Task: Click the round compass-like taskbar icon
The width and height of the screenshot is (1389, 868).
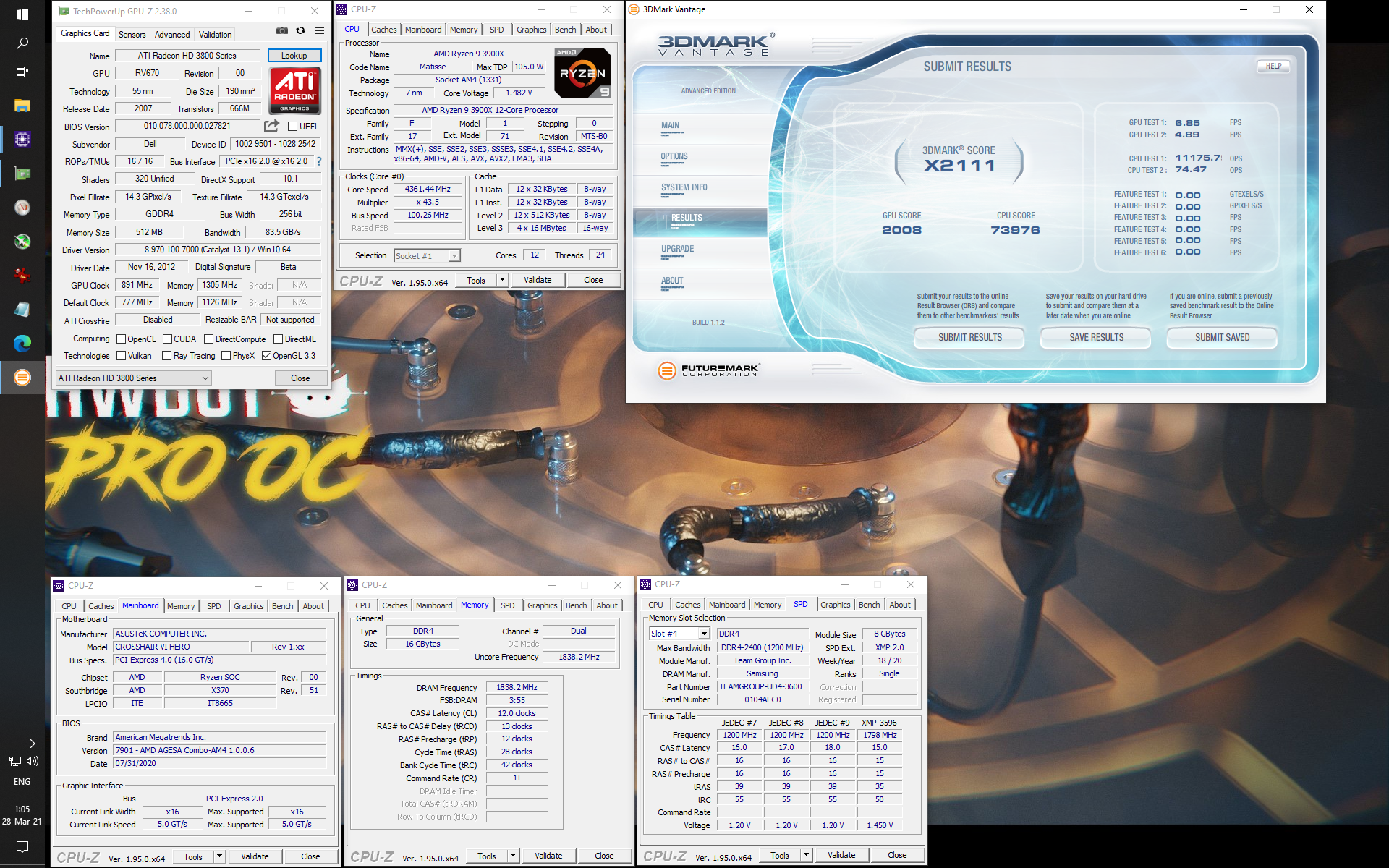Action: point(22,208)
